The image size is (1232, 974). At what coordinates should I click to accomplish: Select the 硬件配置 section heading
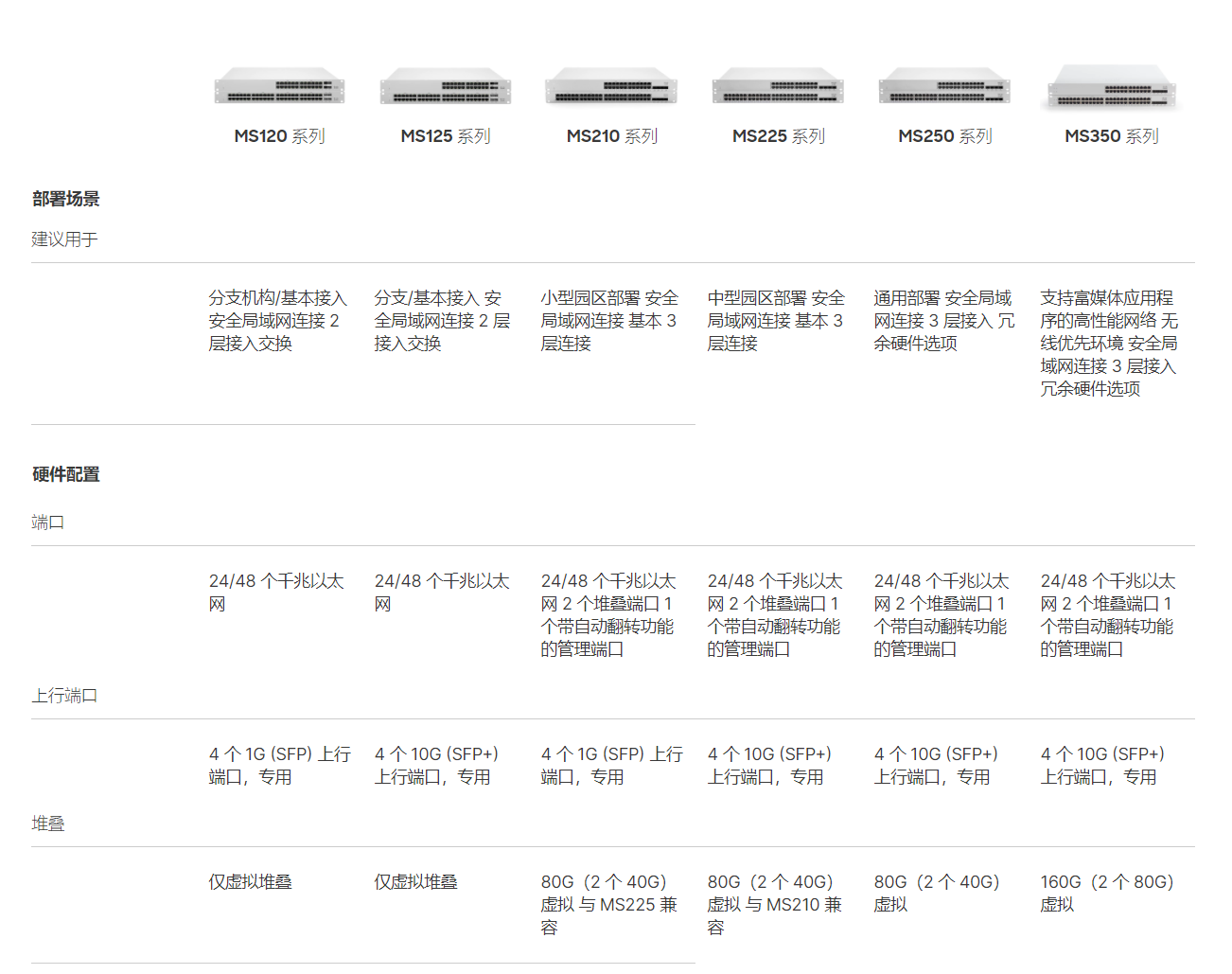point(65,474)
